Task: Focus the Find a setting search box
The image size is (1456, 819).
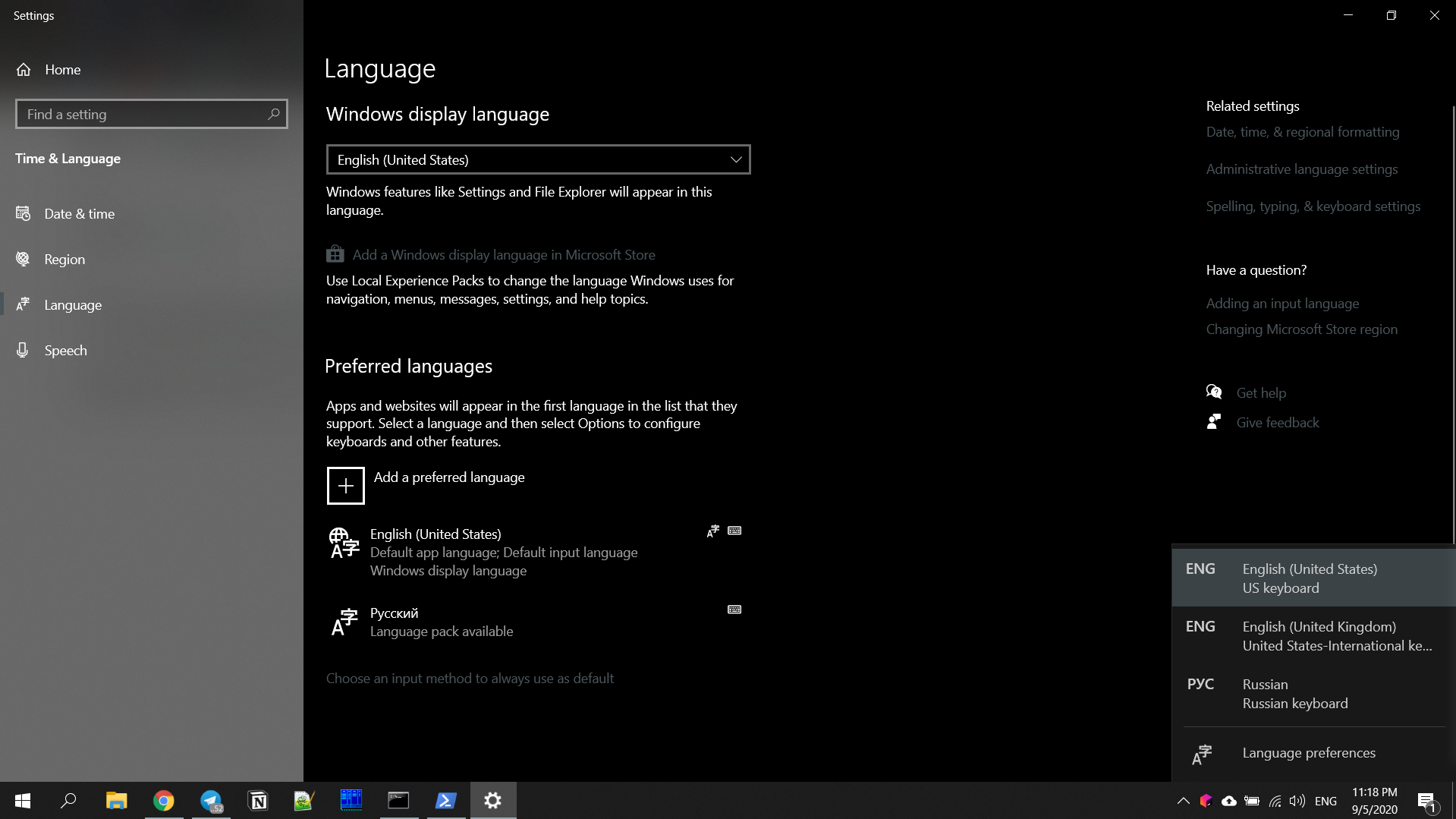Action: coord(140,114)
